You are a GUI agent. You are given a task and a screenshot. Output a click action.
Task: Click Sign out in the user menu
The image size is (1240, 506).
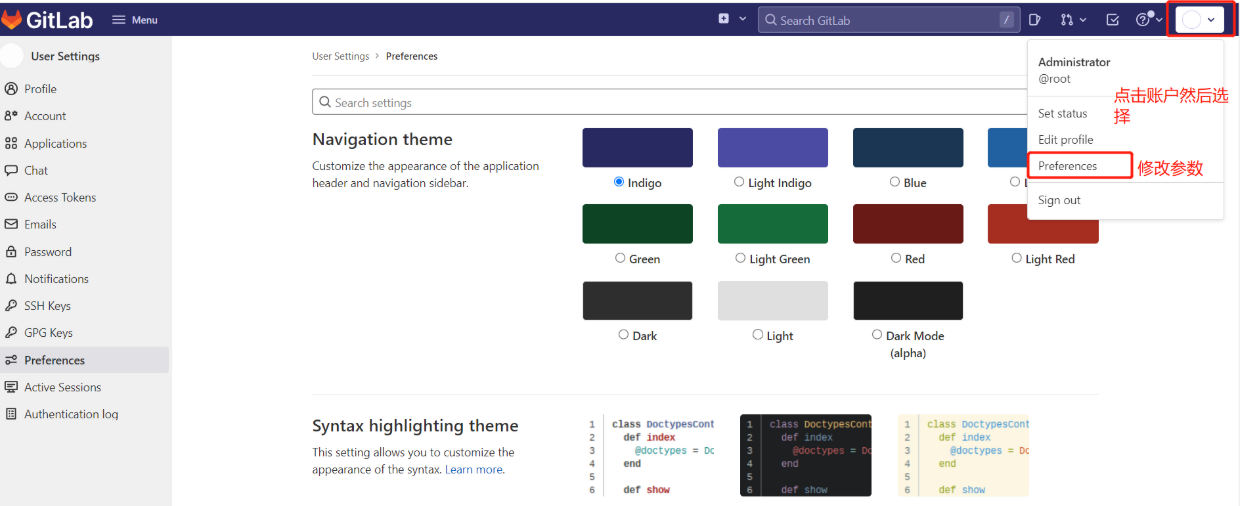click(1059, 200)
